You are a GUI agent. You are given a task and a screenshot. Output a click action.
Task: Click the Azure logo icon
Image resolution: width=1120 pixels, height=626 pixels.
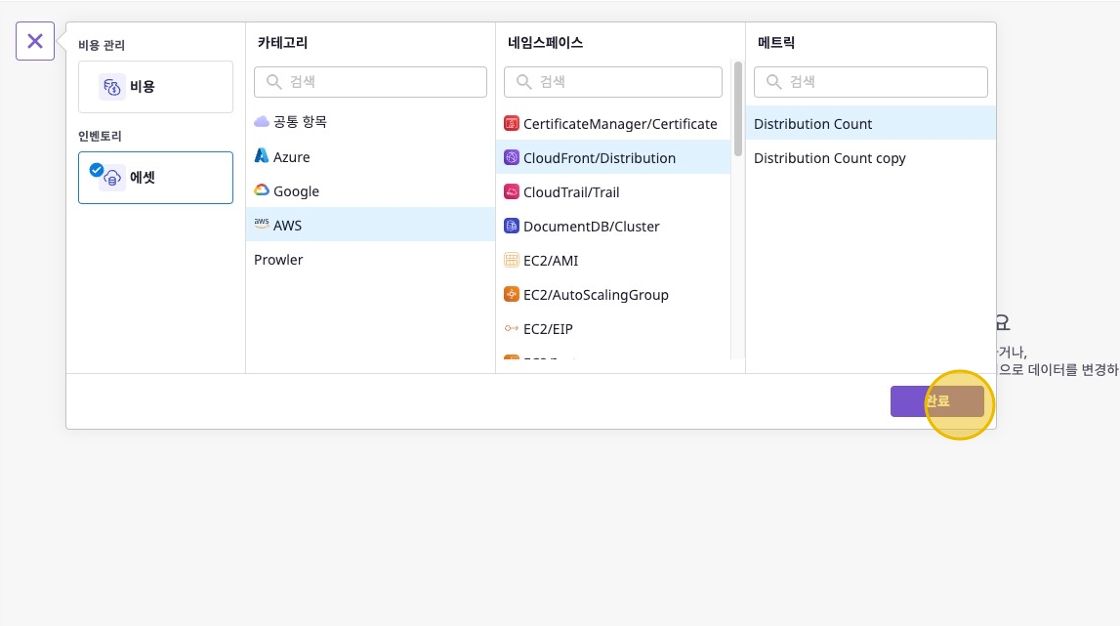coord(262,157)
